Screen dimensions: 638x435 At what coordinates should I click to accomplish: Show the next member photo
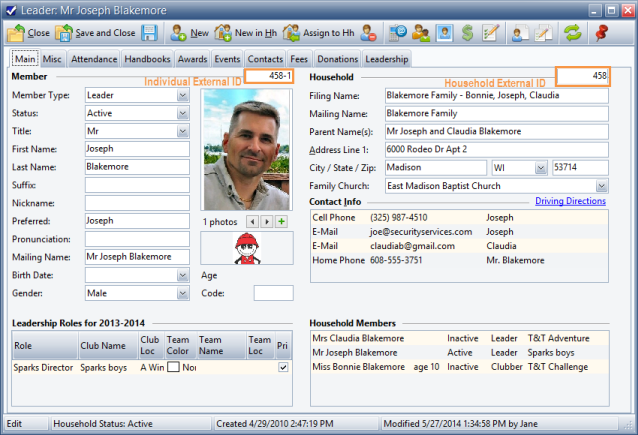click(x=267, y=221)
